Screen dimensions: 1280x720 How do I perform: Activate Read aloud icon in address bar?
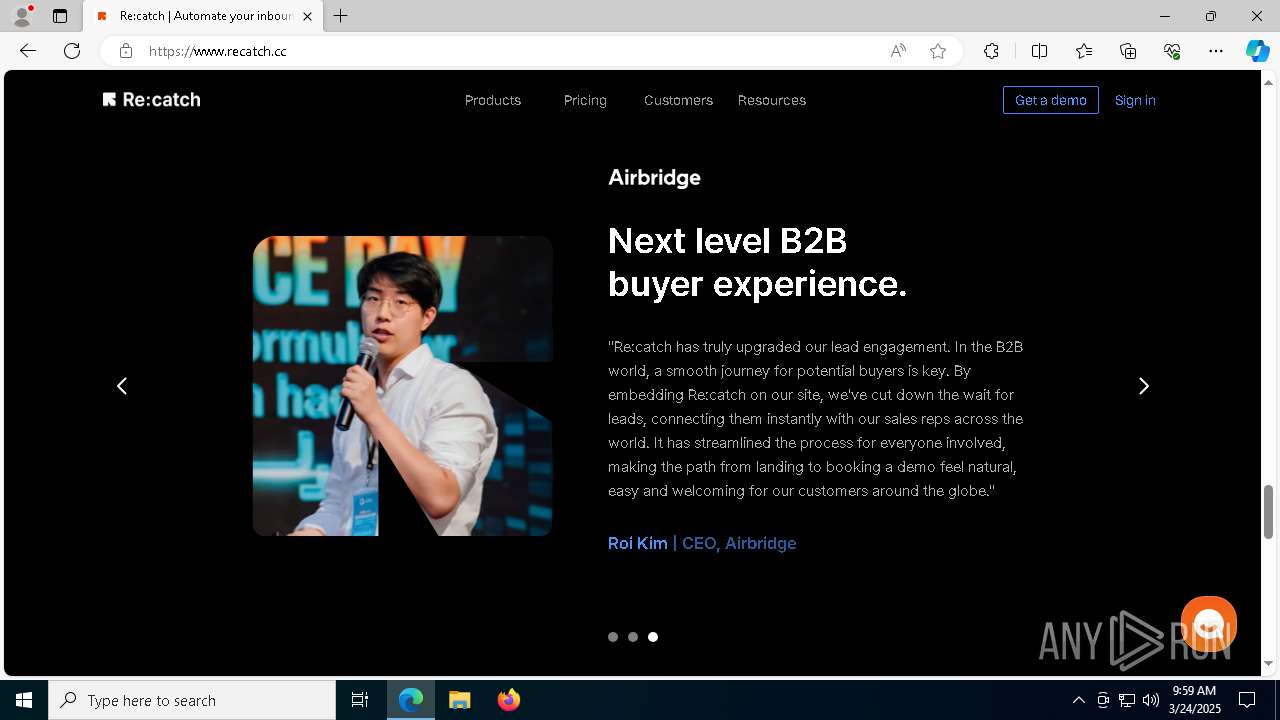(898, 51)
